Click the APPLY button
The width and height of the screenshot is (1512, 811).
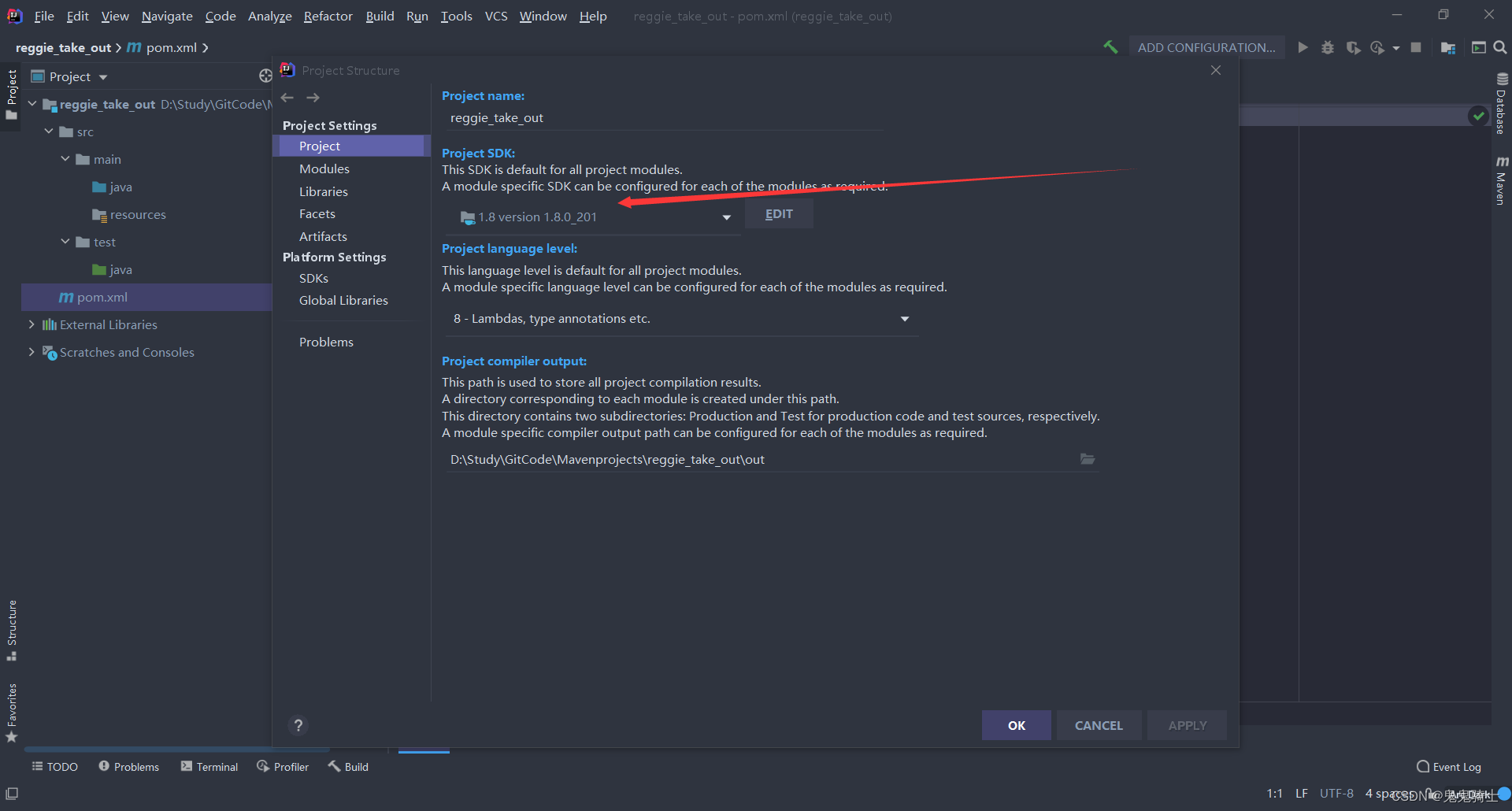point(1187,725)
